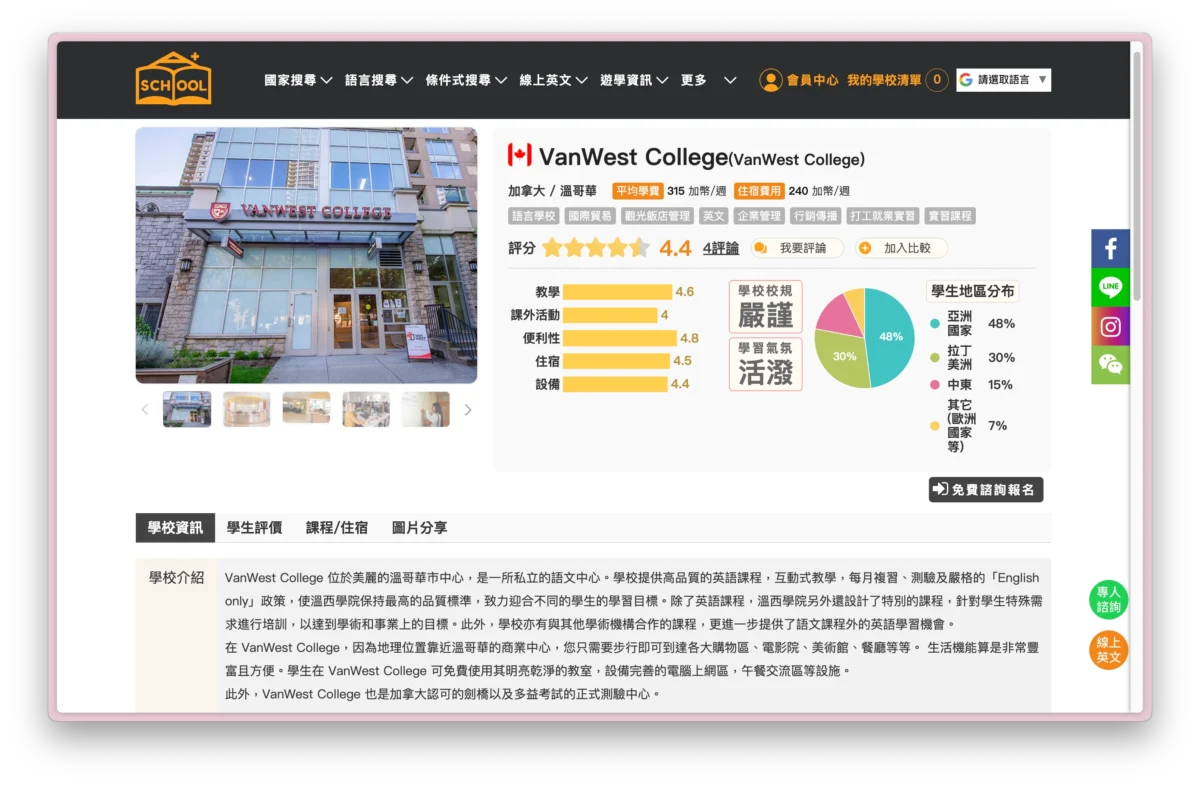Viewport: 1200px width, 785px height.
Task: Open Facebook share icon on sidebar
Action: pos(1110,249)
